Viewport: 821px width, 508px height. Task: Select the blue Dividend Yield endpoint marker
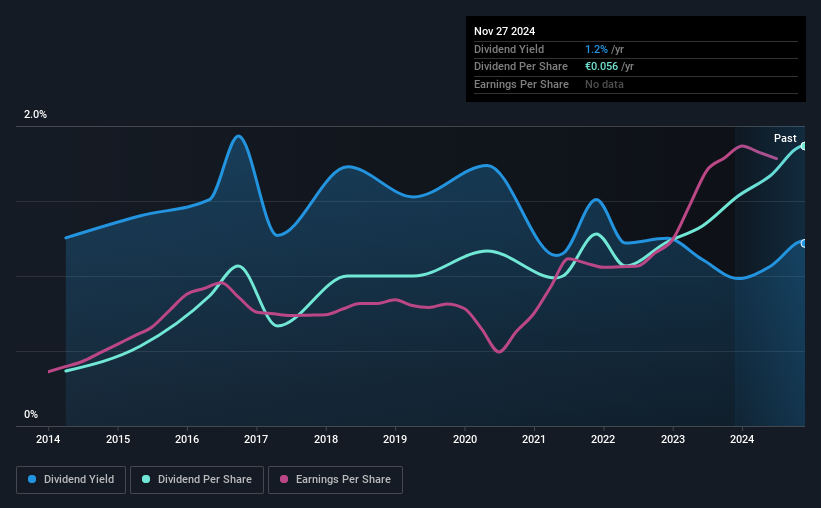coord(804,244)
